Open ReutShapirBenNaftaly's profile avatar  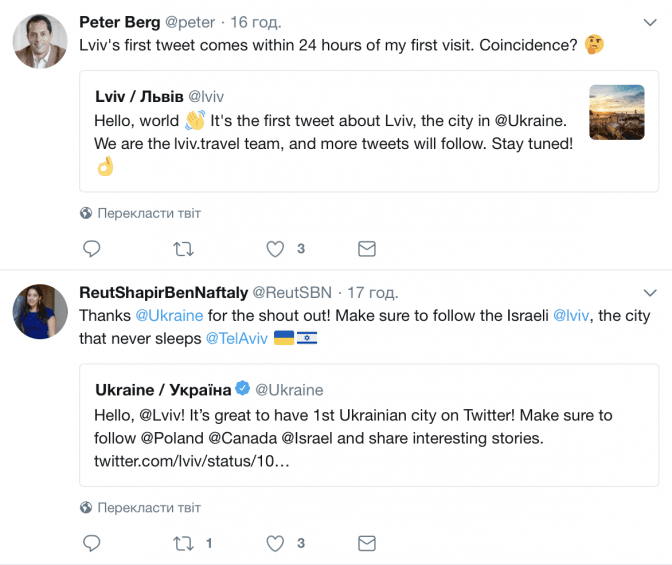[40, 311]
